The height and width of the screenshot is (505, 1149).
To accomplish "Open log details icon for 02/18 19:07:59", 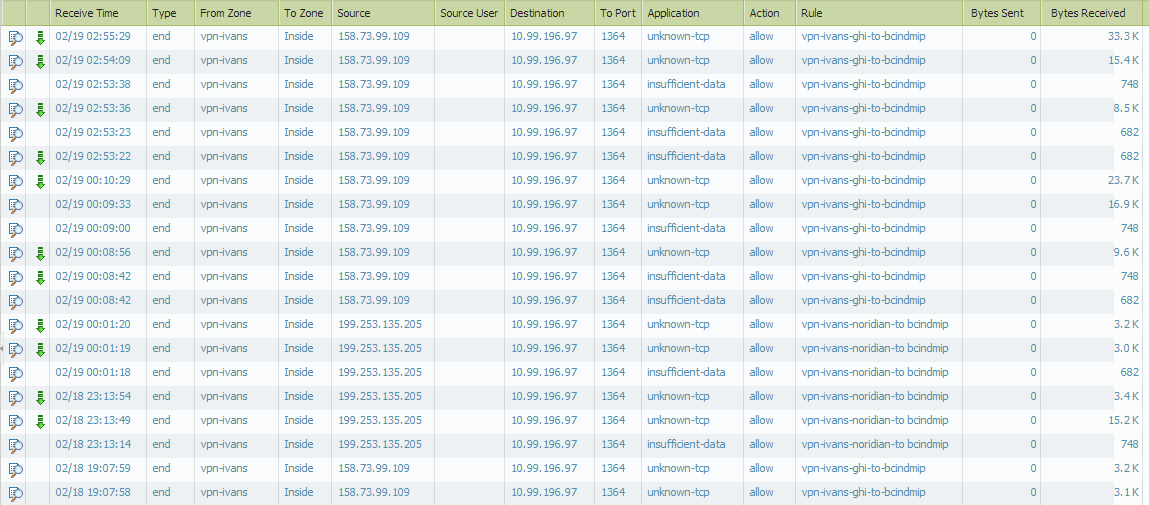I will [x=16, y=469].
